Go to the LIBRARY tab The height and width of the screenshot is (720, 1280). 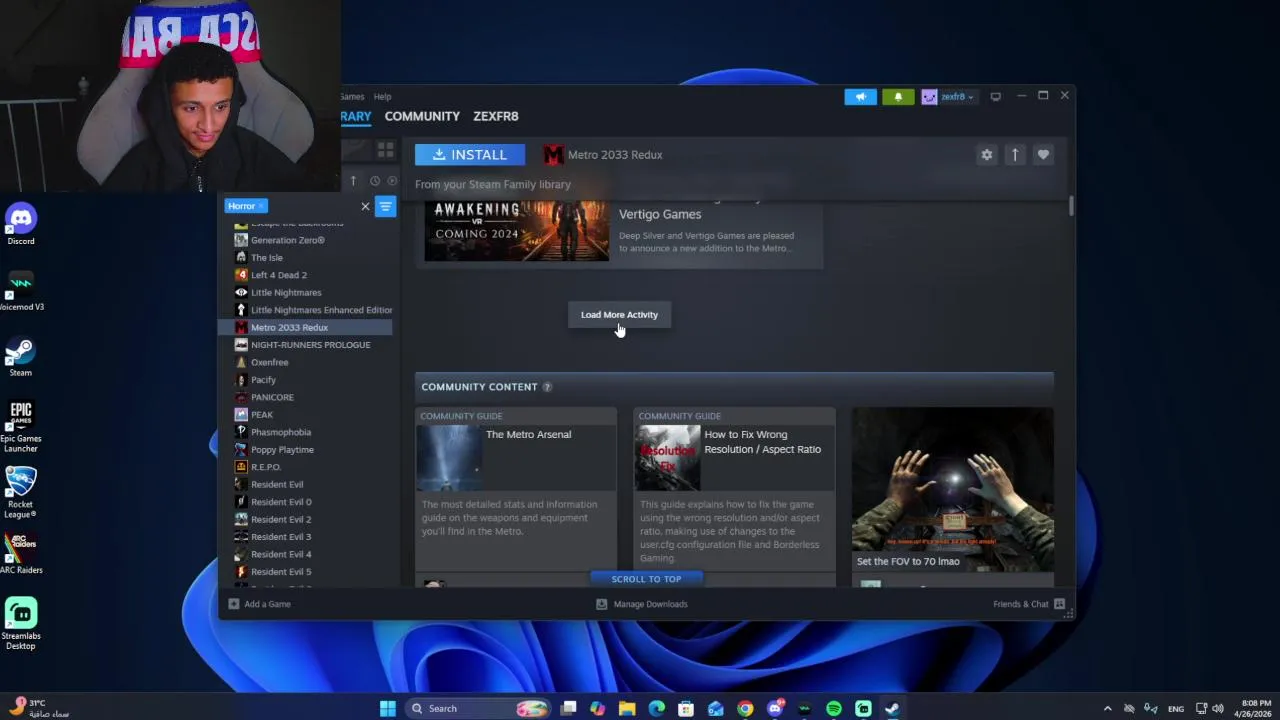point(355,116)
